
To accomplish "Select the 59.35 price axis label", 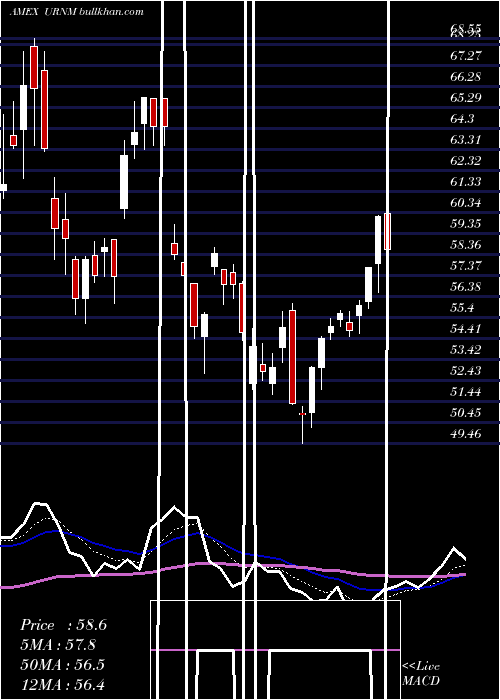I will tap(466, 223).
